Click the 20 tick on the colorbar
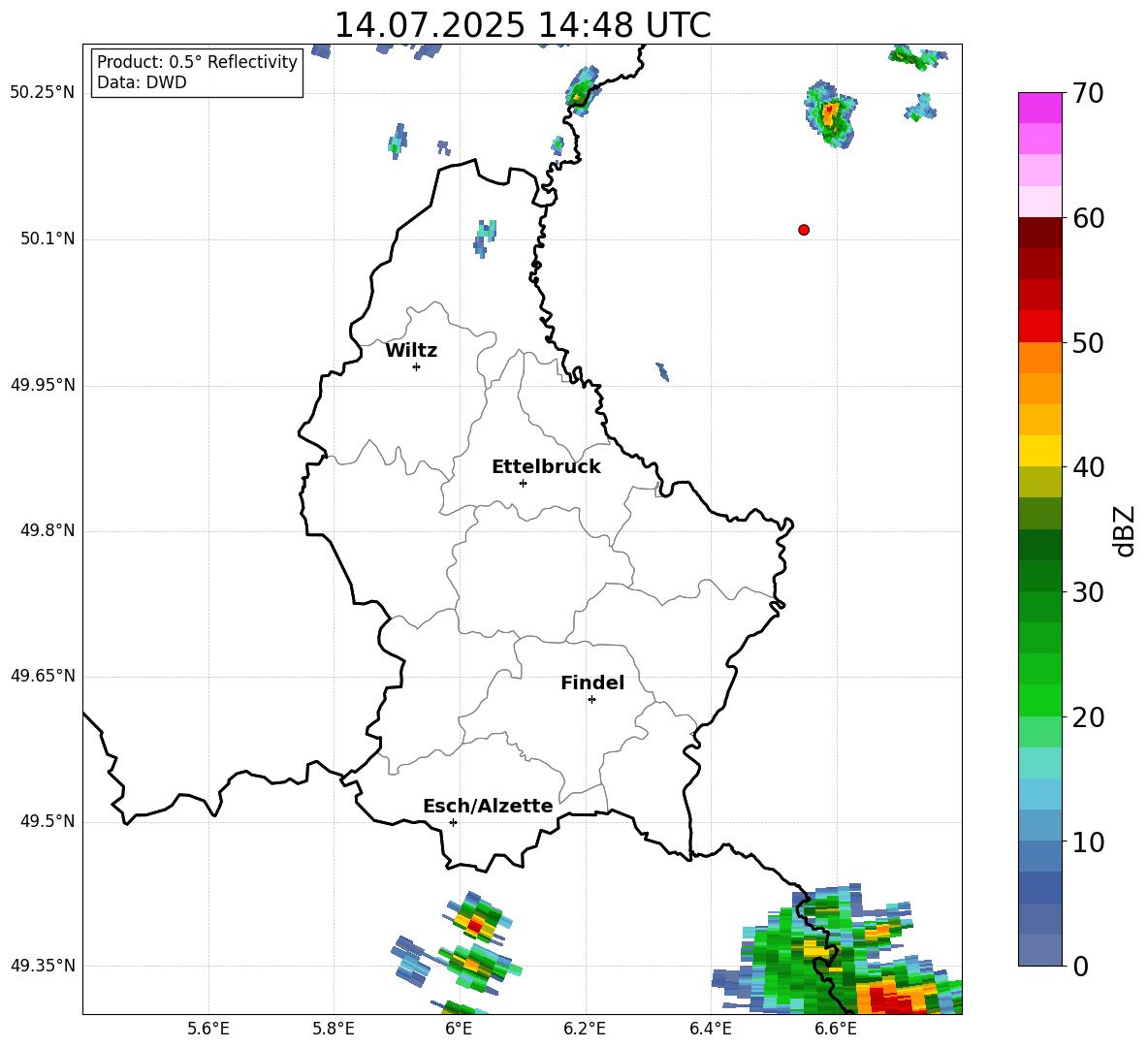 (x=1088, y=716)
